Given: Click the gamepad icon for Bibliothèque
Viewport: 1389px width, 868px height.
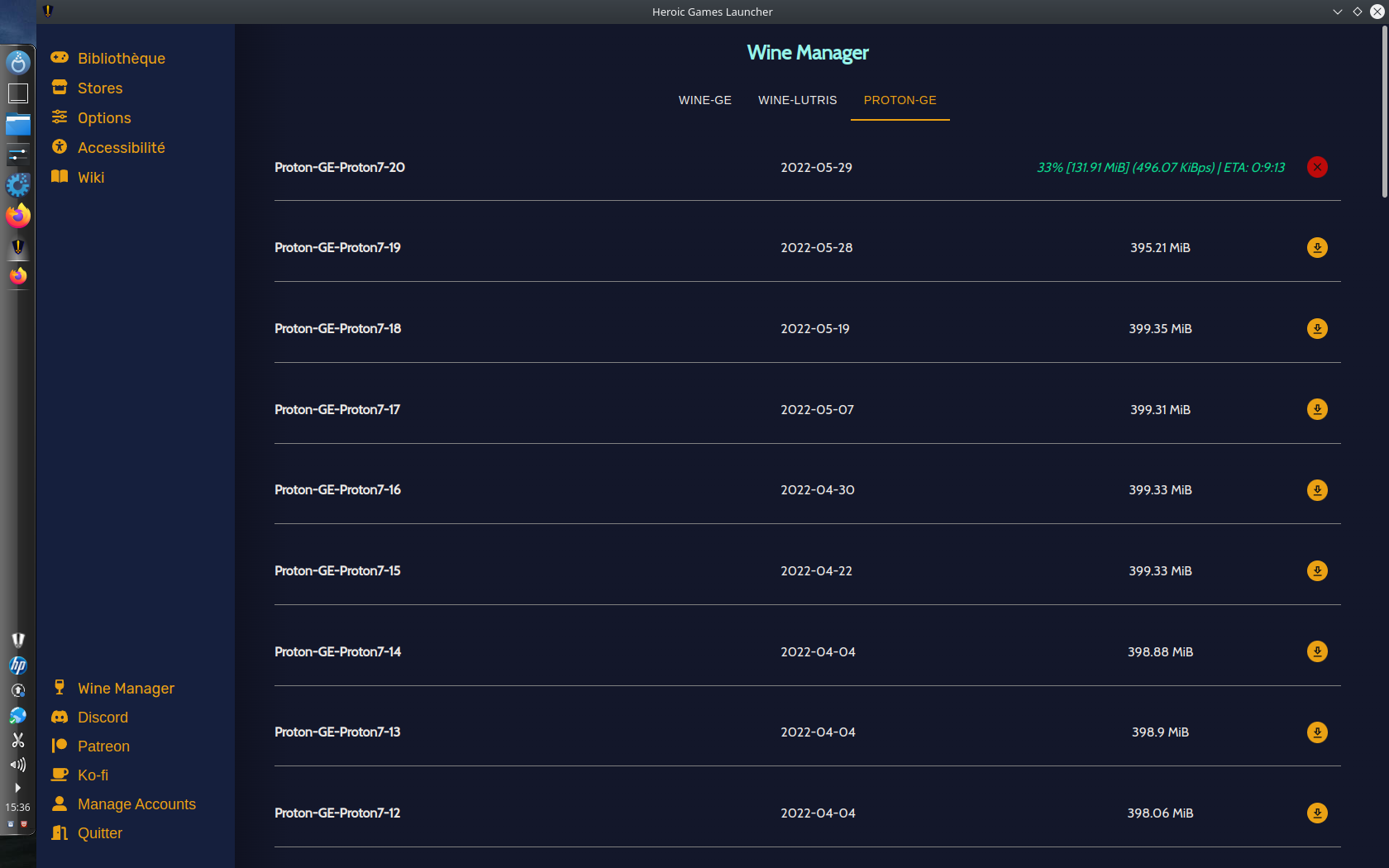Looking at the screenshot, I should click(x=60, y=58).
